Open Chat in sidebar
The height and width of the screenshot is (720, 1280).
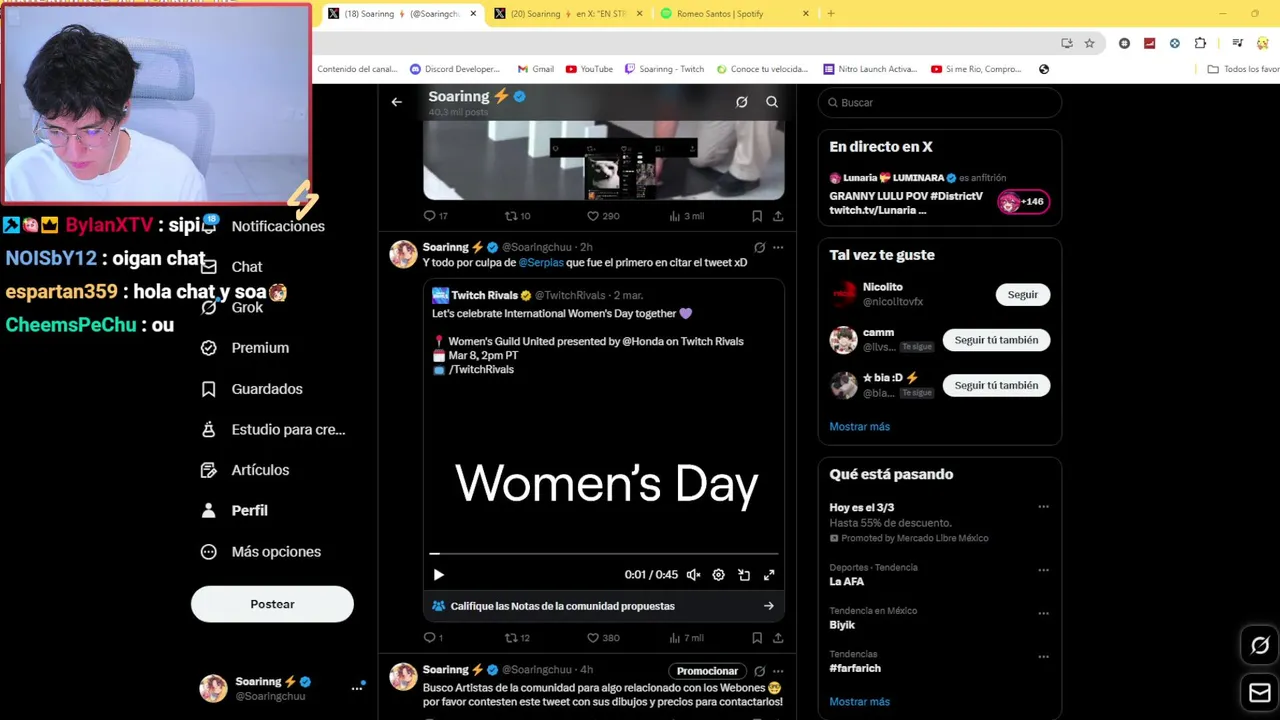pos(232,267)
